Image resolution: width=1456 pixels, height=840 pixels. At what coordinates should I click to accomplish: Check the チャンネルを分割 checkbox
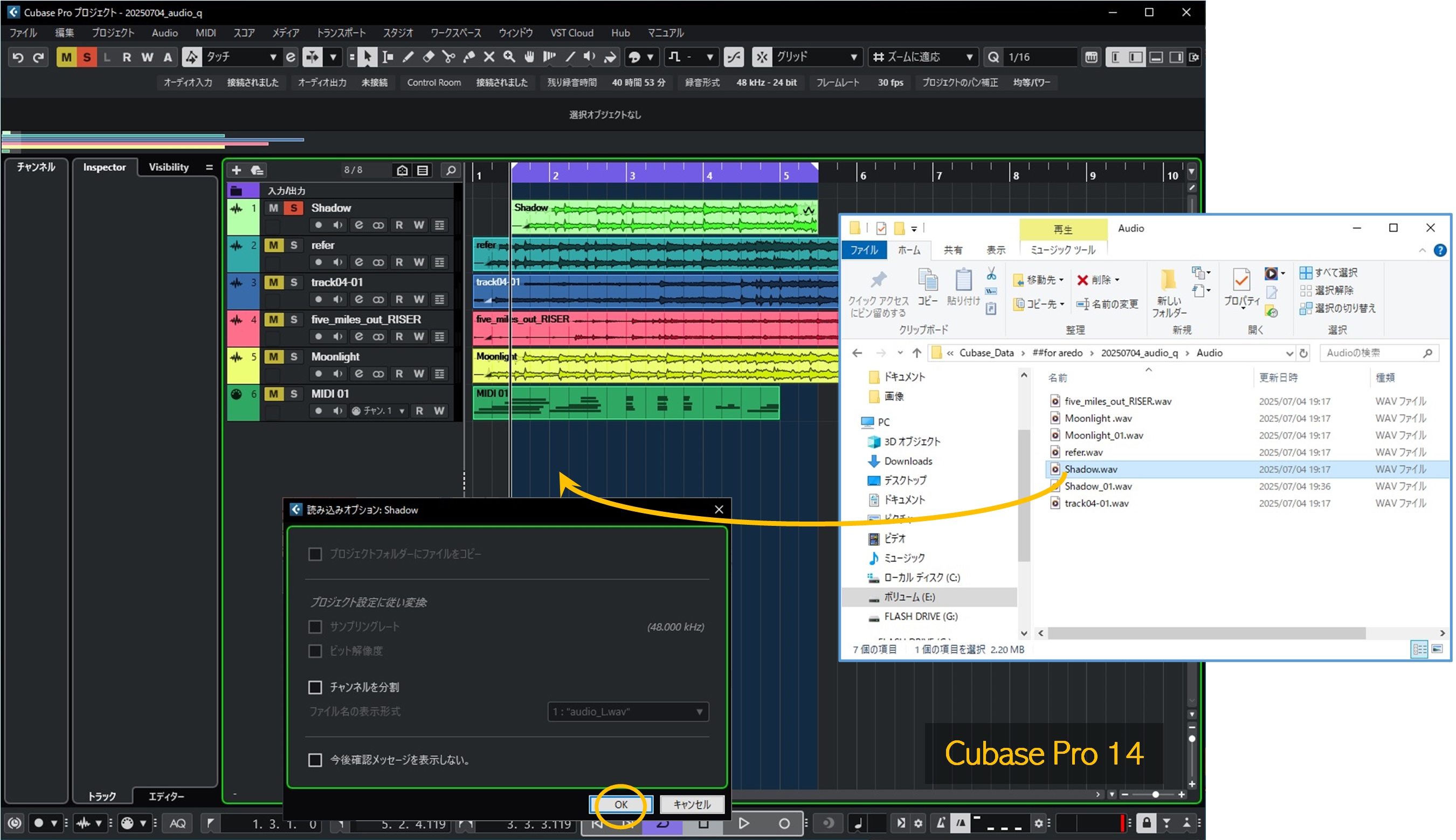coord(315,687)
